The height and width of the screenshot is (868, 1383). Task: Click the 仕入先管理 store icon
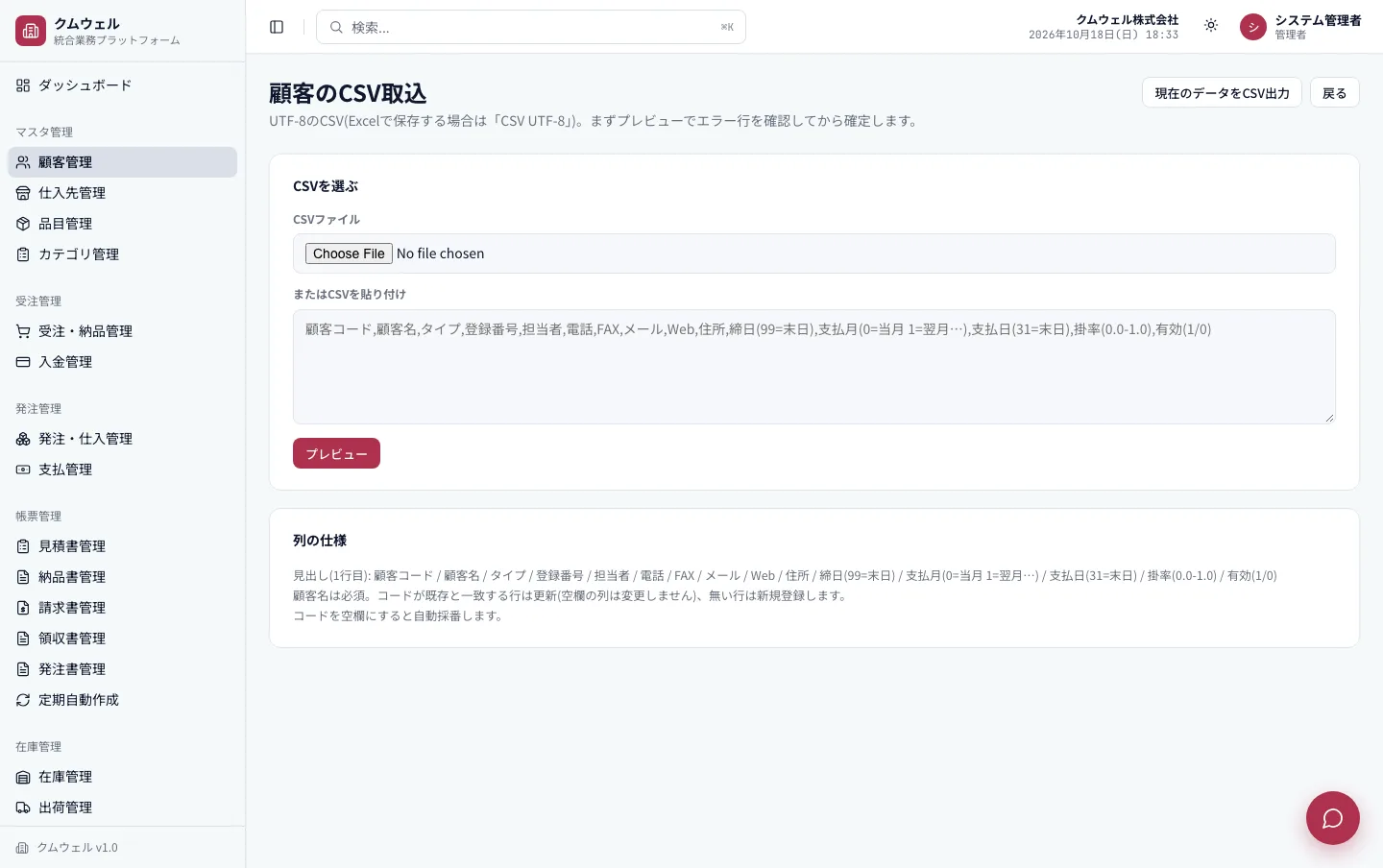[23, 193]
